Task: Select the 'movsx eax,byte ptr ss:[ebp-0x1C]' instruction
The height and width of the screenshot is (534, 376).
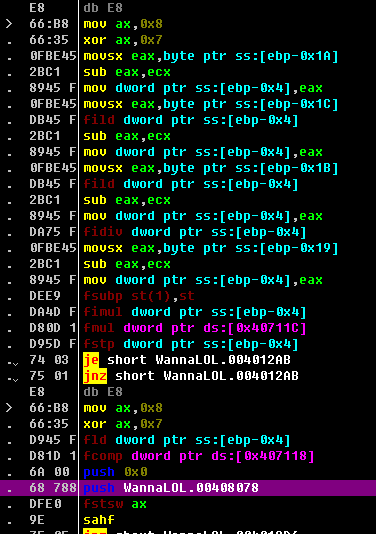Action: tap(211, 104)
